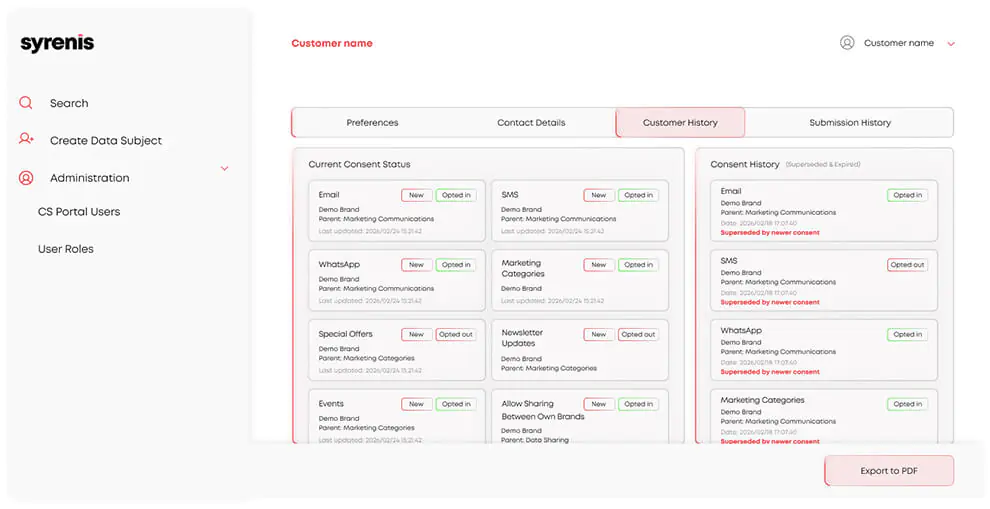Screen dimensions: 990x509
Task: Click Email title in Consent History panel
Action: tap(731, 191)
